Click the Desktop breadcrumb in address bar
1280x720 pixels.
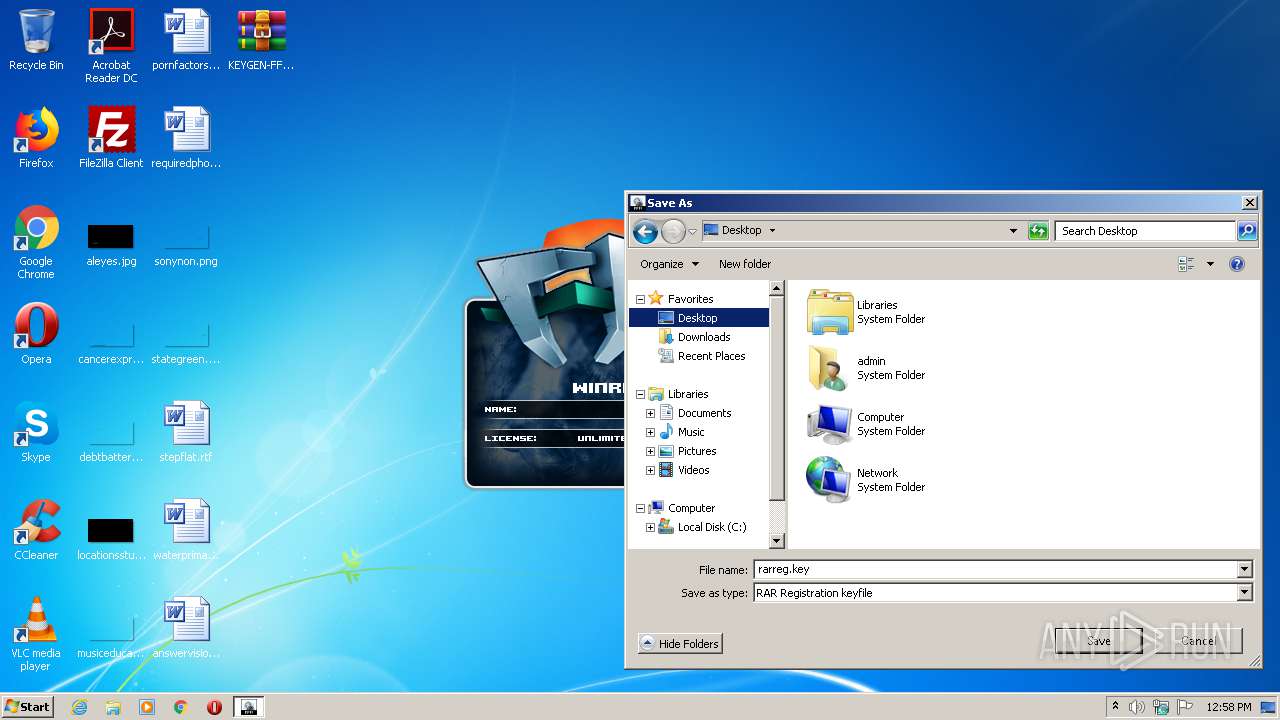pos(741,230)
